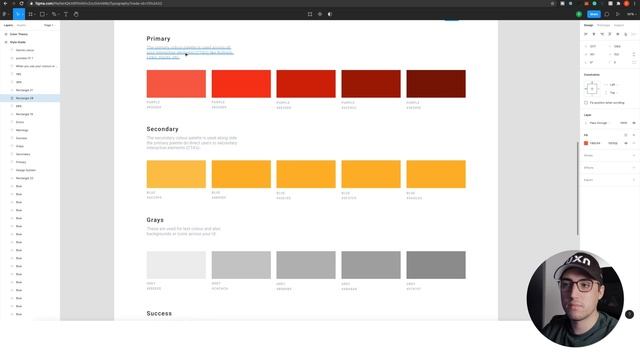Toggle constrain proportions link icon
Image resolution: width=640 pixels, height=360 pixels.
[x=634, y=54]
